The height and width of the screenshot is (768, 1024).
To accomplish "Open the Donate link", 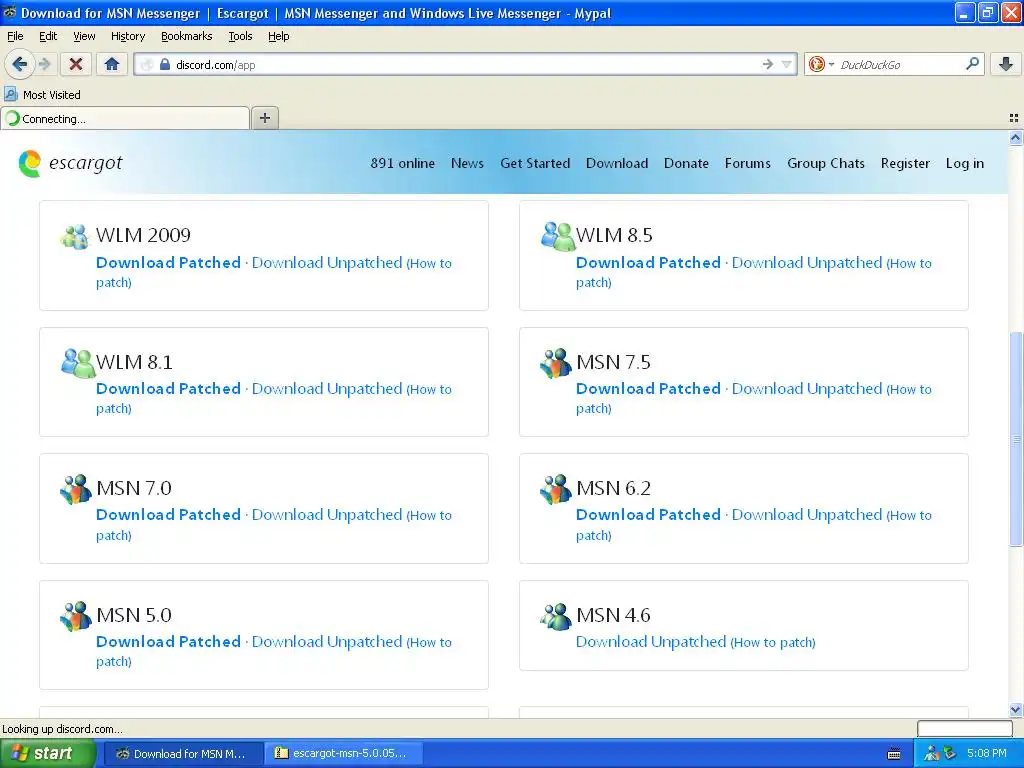I will tap(686, 163).
